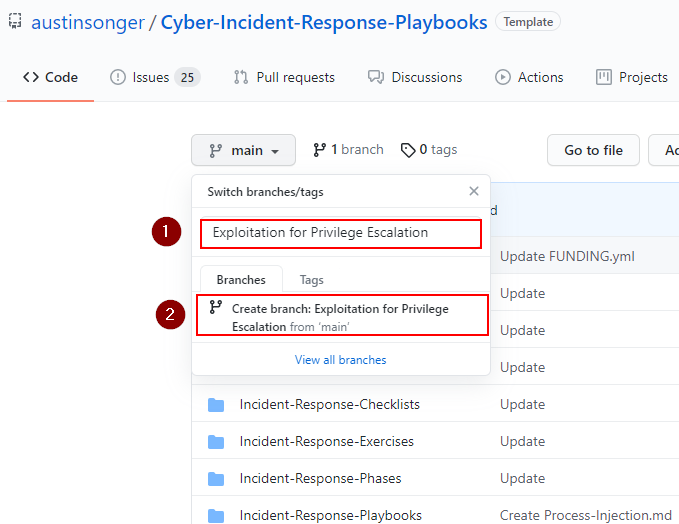Viewport: 679px width, 524px height.
Task: Click the repository icon beside austinsonger
Action: [x=15, y=21]
